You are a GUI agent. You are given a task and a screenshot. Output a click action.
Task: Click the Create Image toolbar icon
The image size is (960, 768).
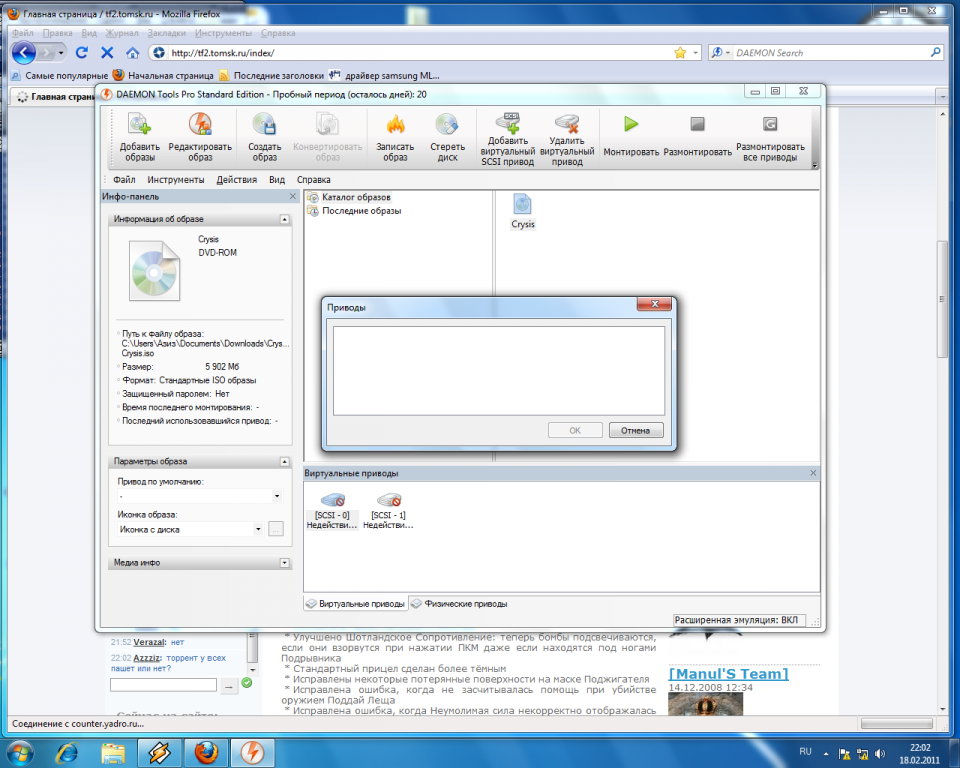tap(264, 124)
